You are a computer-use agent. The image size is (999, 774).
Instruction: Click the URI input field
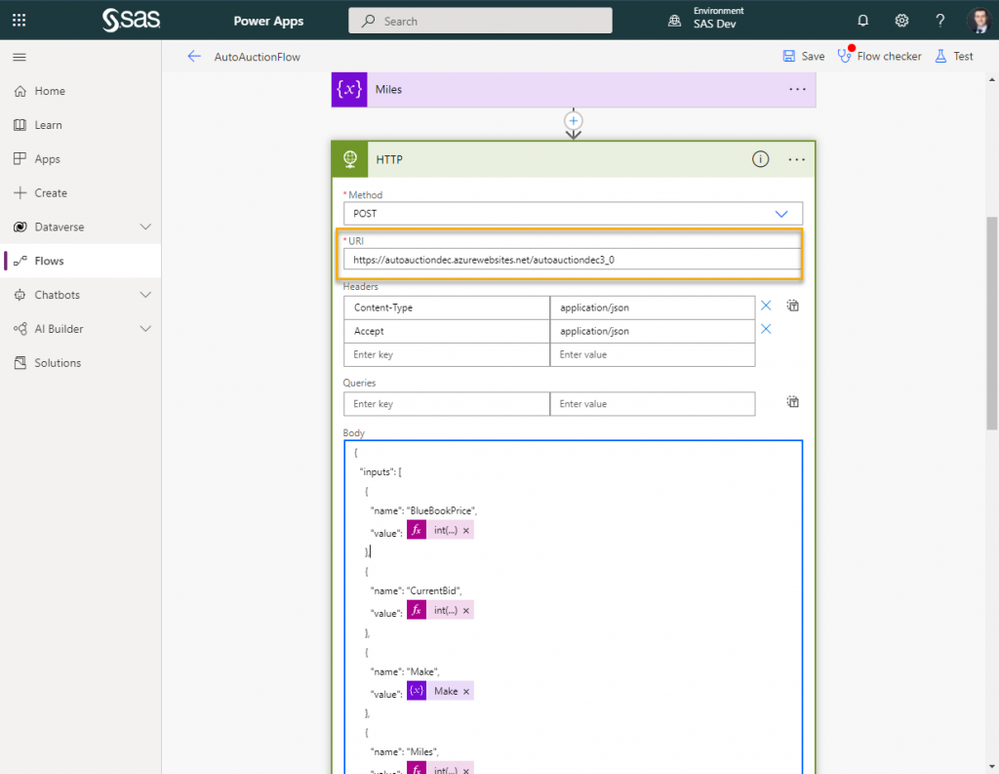point(572,260)
